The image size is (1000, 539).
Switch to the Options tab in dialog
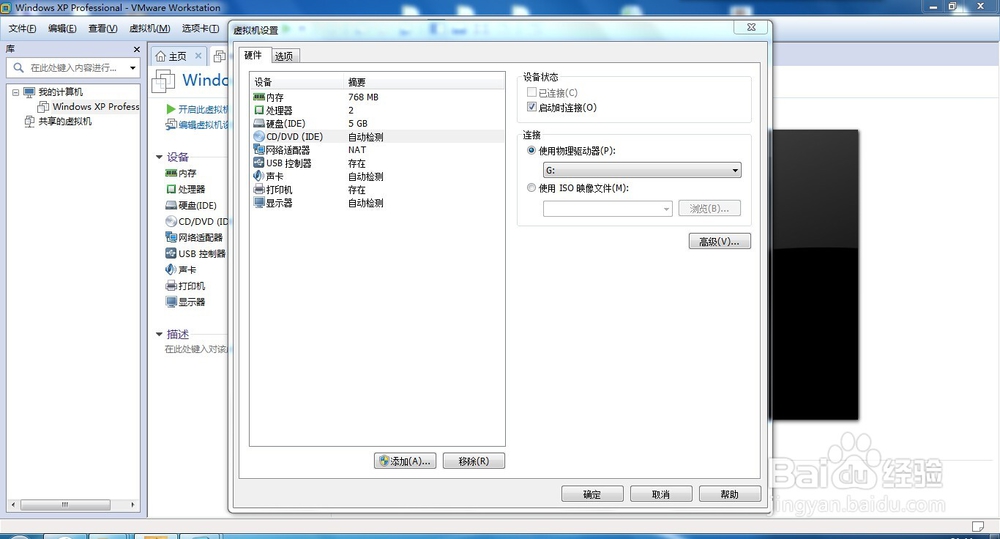point(284,56)
